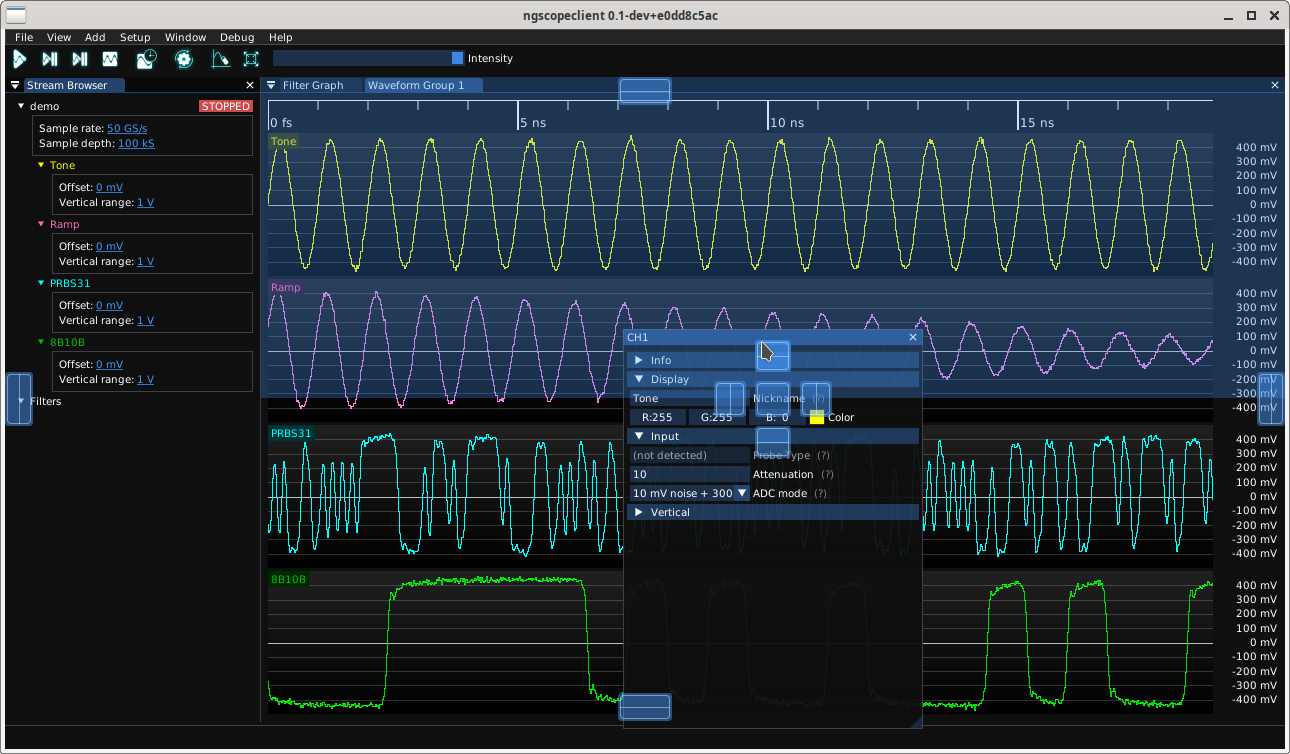
Task: Expand the Vertical section in CH1 dialog
Action: (772, 513)
